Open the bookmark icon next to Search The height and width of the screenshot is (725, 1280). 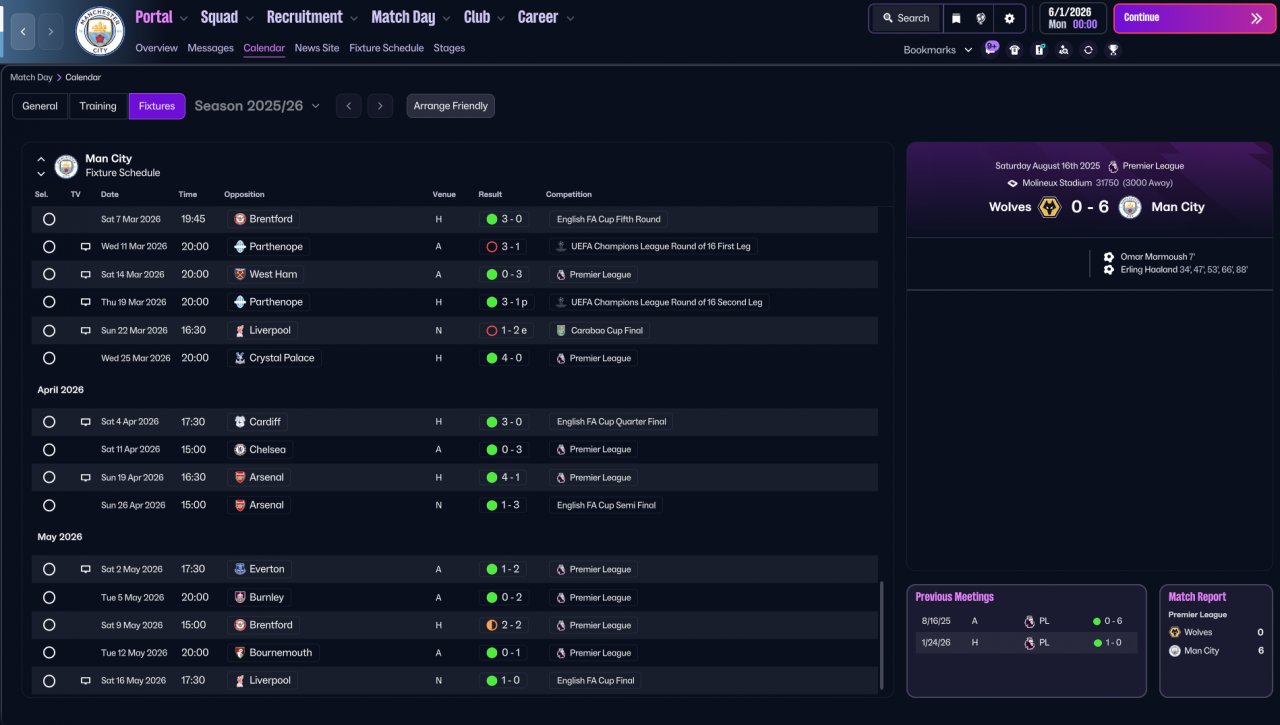click(956, 18)
